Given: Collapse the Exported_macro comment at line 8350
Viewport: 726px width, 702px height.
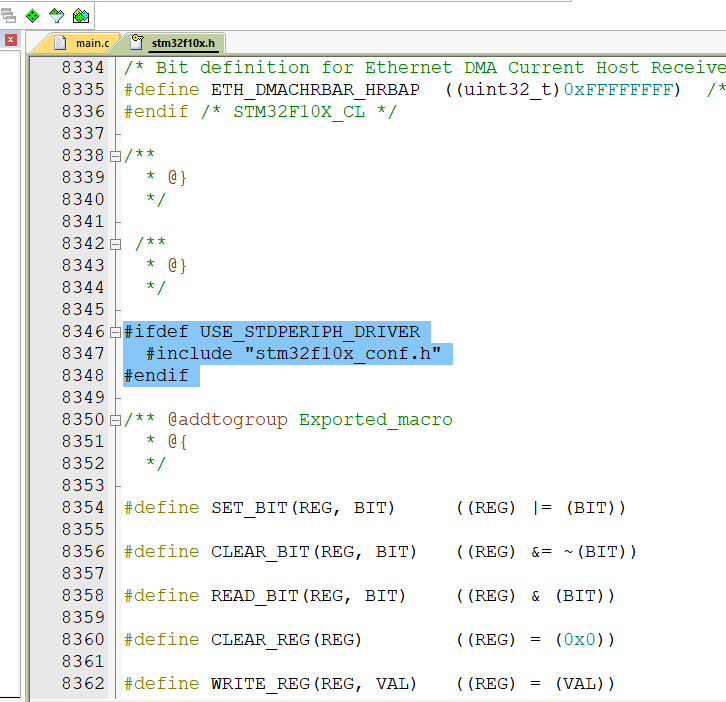Looking at the screenshot, I should point(115,420).
